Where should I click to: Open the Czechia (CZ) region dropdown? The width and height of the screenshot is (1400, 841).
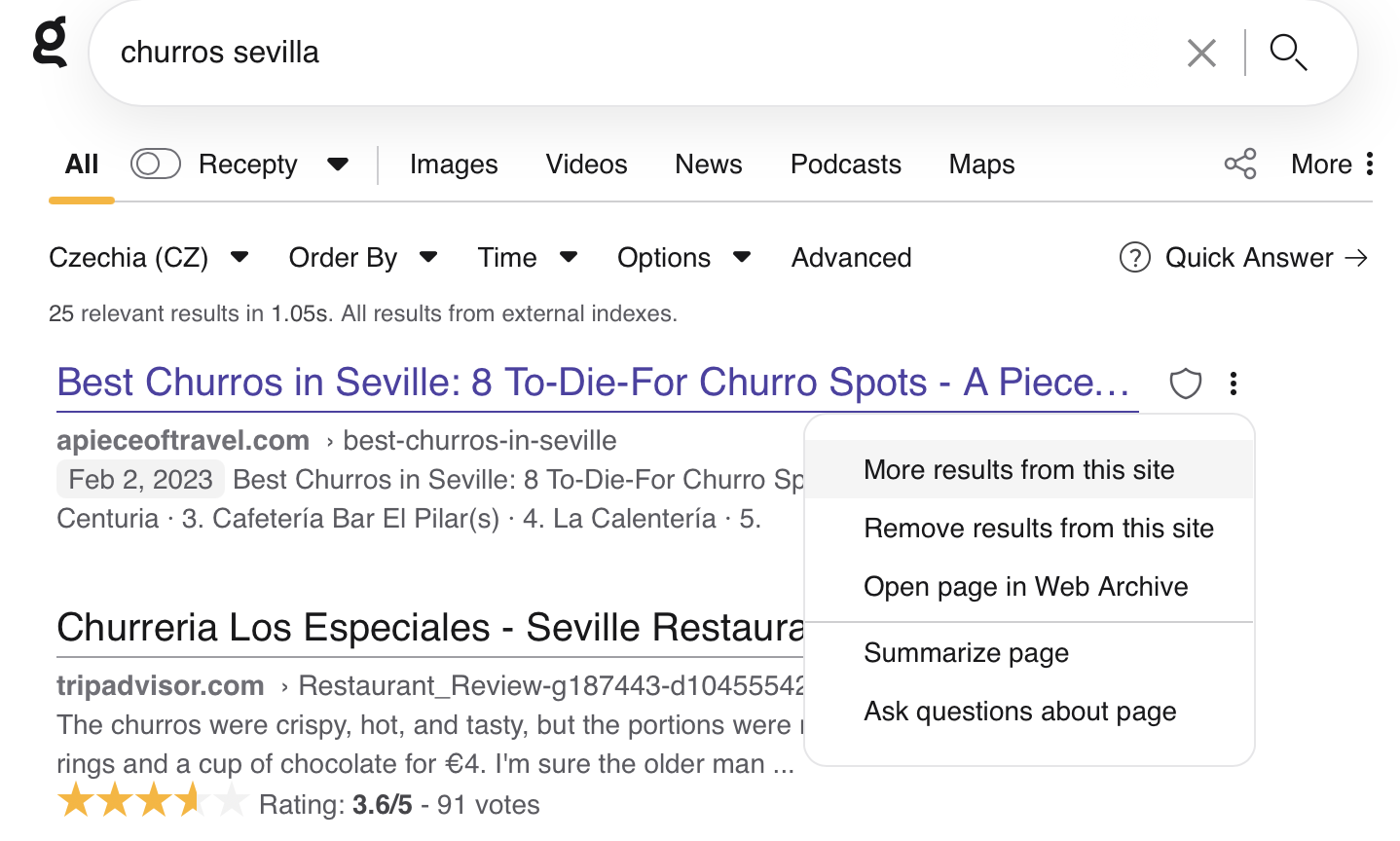[x=149, y=258]
